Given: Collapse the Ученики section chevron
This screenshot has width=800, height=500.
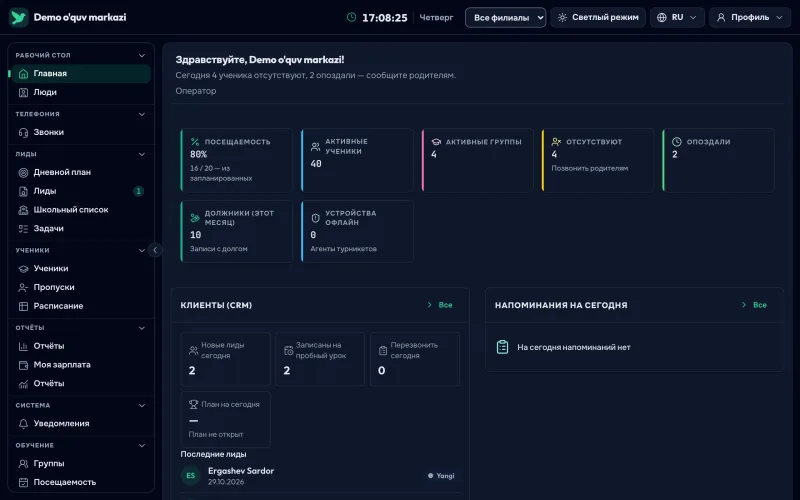Looking at the screenshot, I should click(142, 251).
